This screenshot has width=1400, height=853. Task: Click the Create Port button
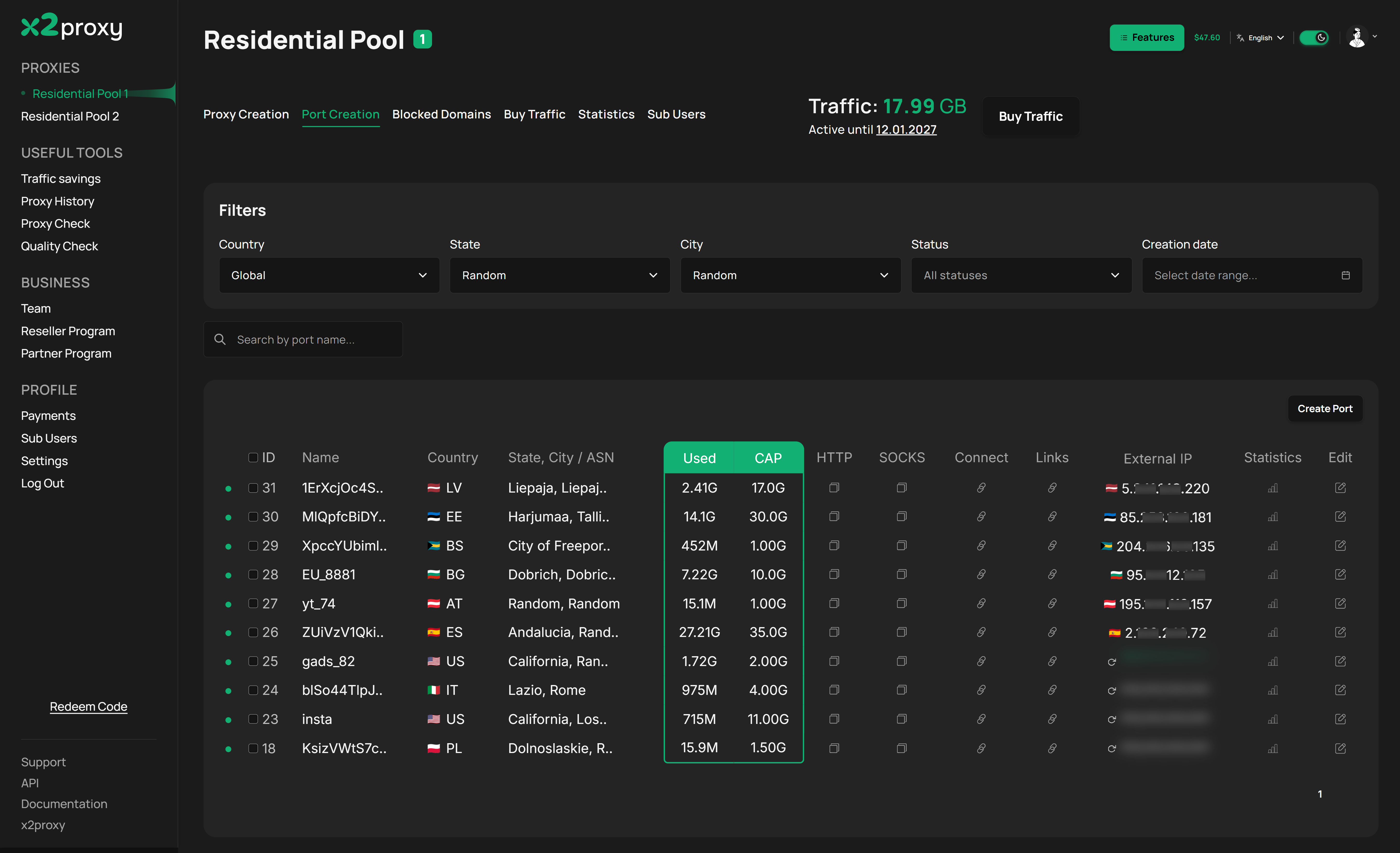pyautogui.click(x=1325, y=409)
